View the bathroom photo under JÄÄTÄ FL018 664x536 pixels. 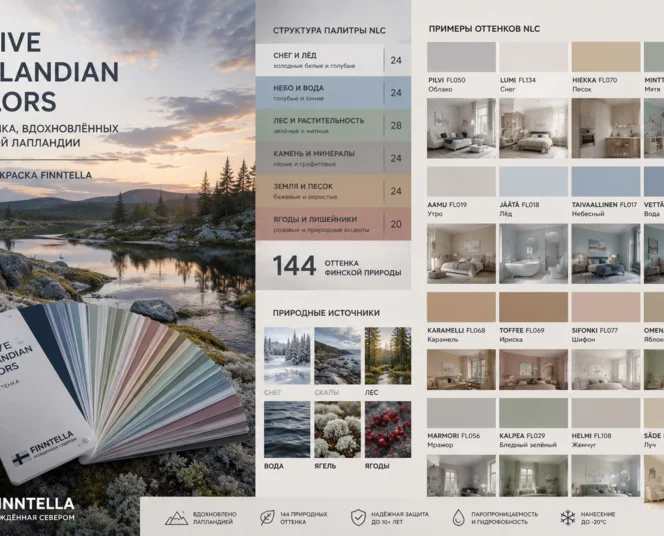[x=534, y=254]
